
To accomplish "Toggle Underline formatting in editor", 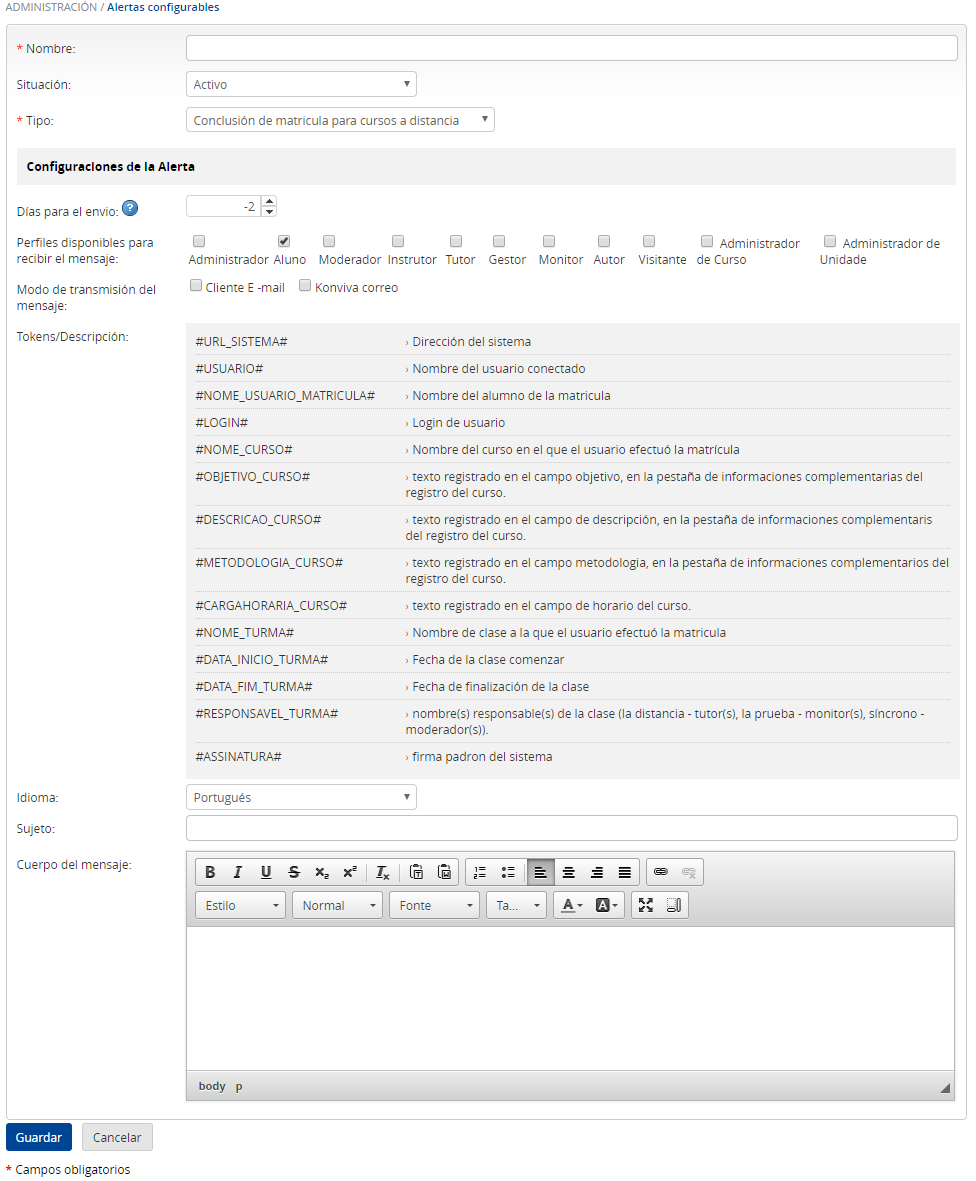I will pos(266,872).
